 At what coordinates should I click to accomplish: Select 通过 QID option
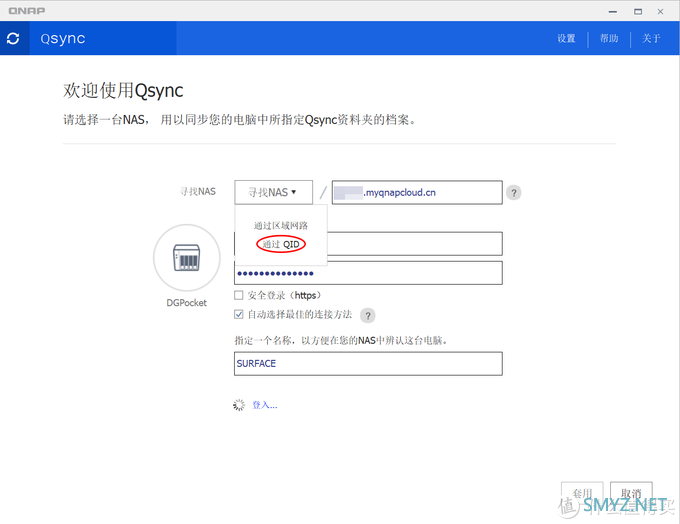(x=281, y=245)
